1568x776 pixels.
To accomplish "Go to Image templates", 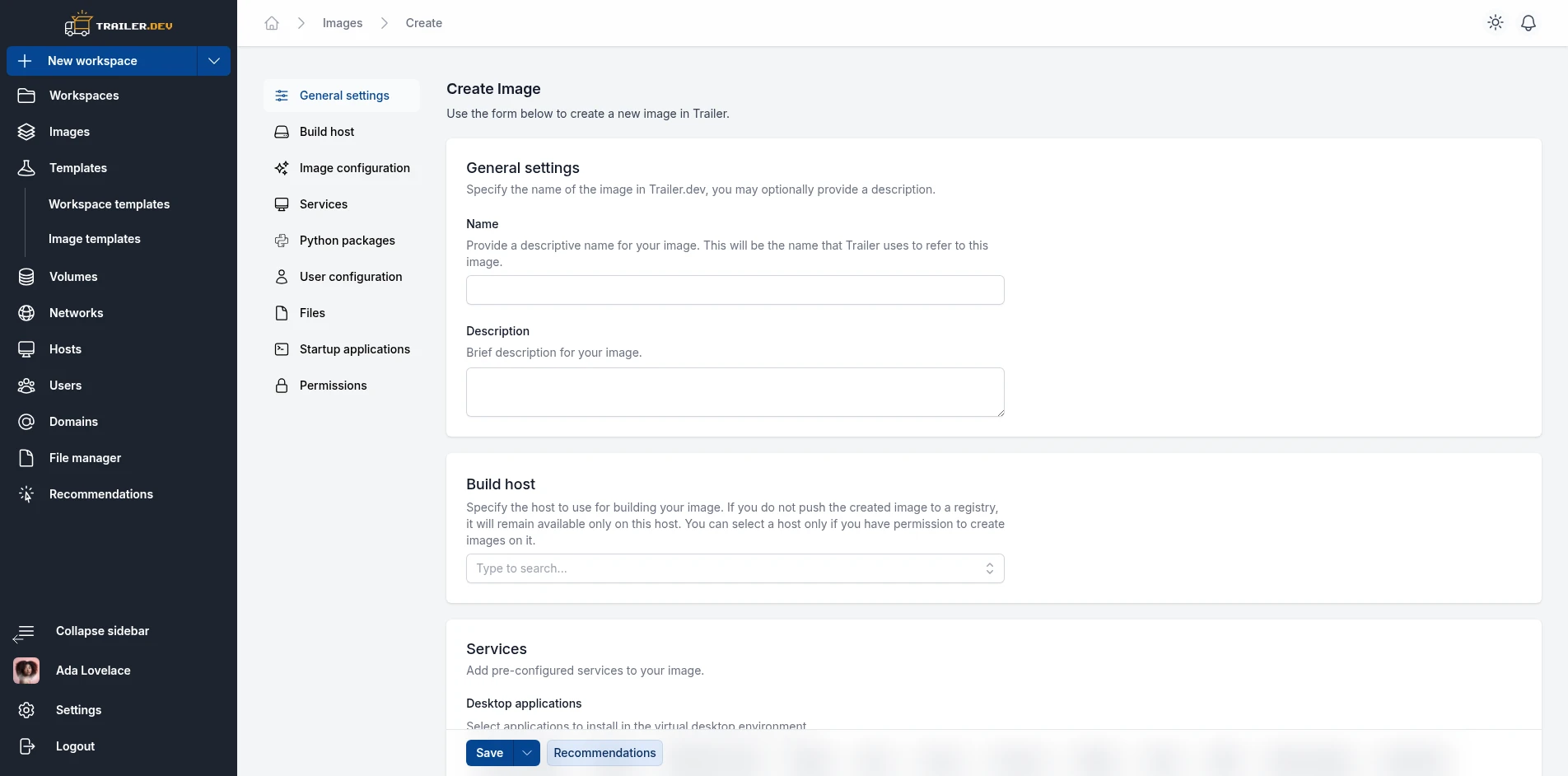I will [95, 239].
